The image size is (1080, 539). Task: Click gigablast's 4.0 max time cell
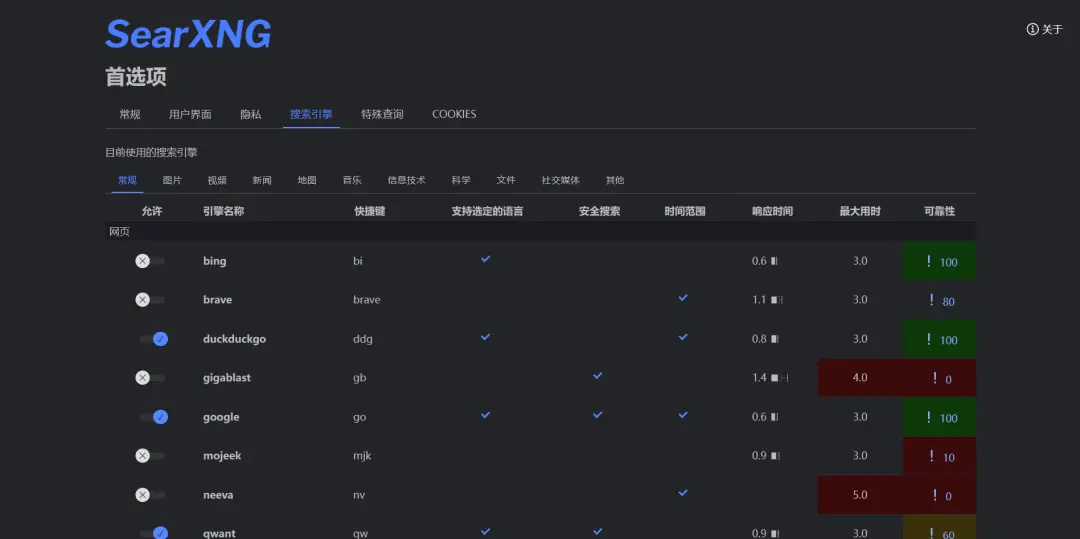pos(860,378)
